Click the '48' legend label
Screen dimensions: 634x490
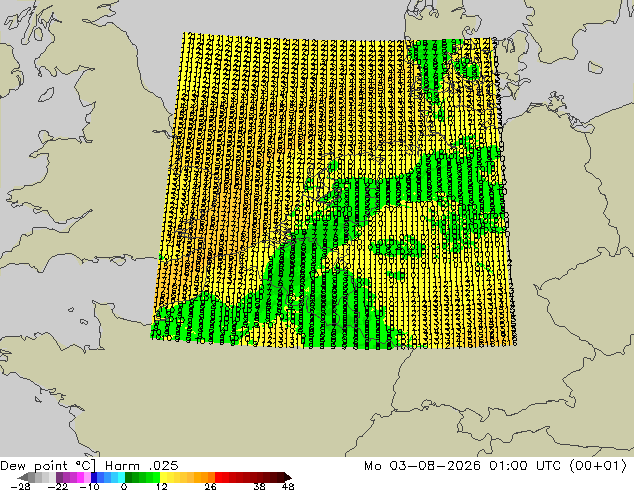(288, 486)
